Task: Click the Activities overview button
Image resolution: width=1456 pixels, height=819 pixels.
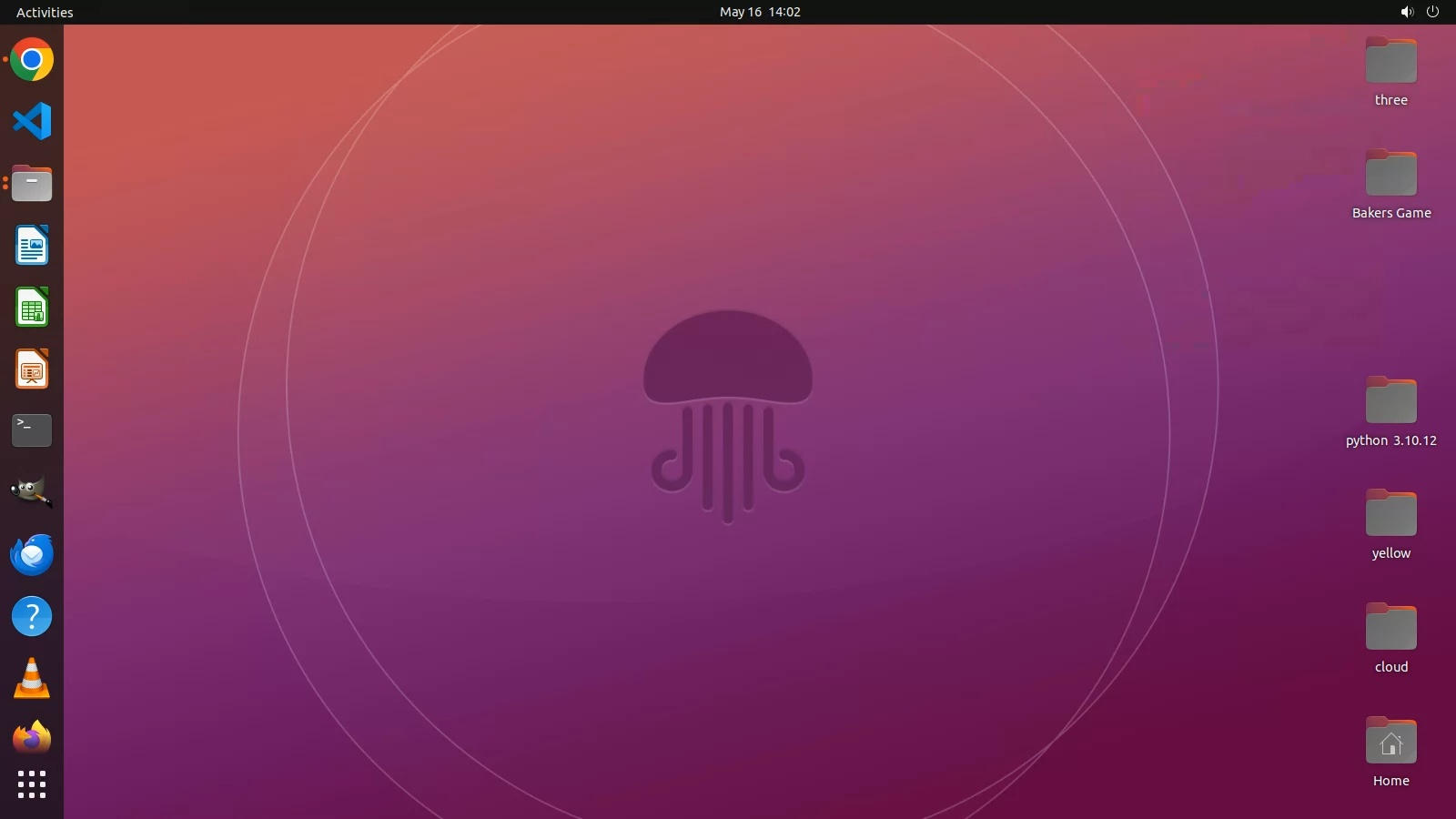Action: pyautogui.click(x=45, y=12)
